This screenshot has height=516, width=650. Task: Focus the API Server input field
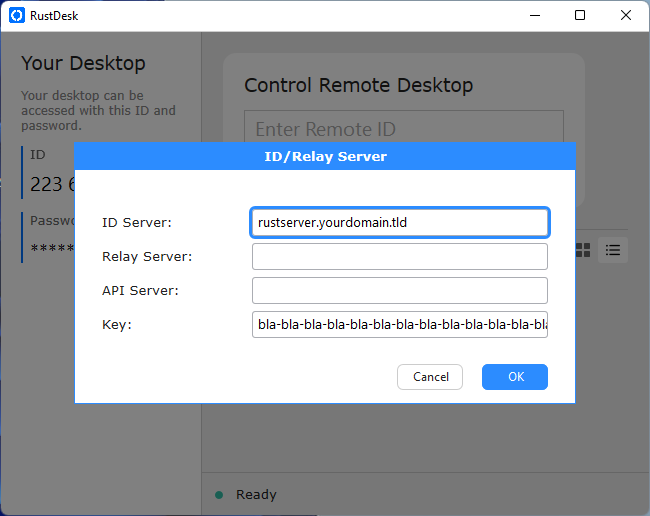click(400, 291)
